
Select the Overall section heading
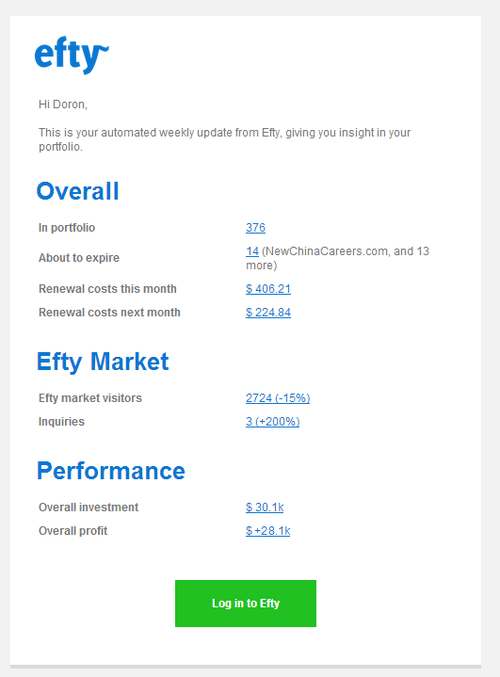[78, 191]
